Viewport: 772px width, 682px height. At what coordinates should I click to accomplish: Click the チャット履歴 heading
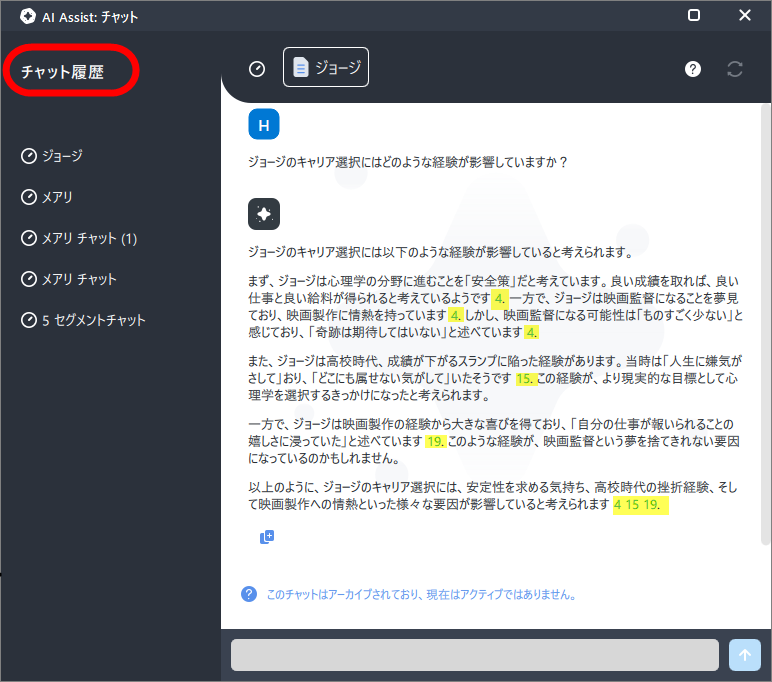pyautogui.click(x=63, y=72)
